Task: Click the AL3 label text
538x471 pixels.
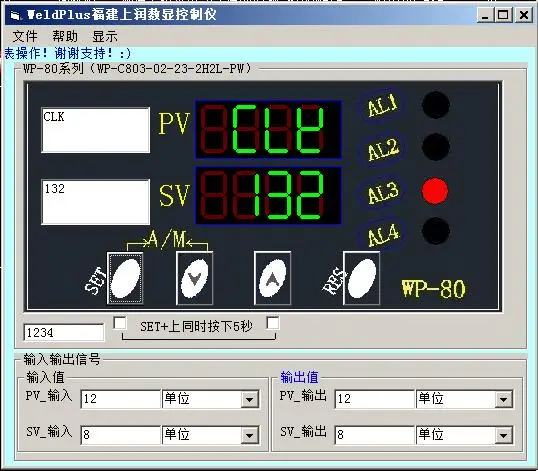Action: point(383,192)
